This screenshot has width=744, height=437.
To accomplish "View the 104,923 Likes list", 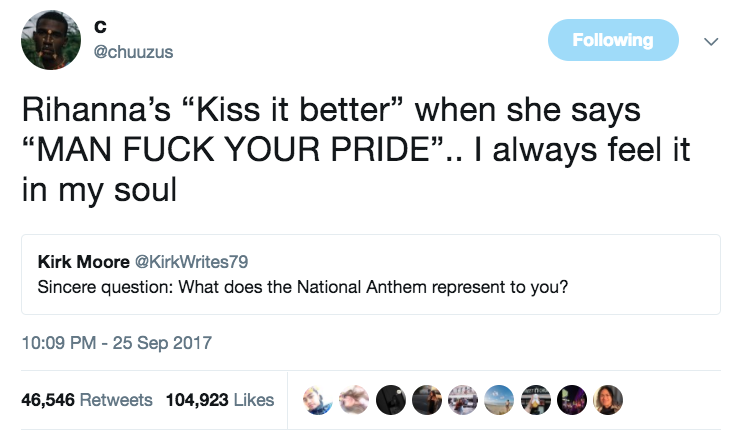I will [220, 400].
